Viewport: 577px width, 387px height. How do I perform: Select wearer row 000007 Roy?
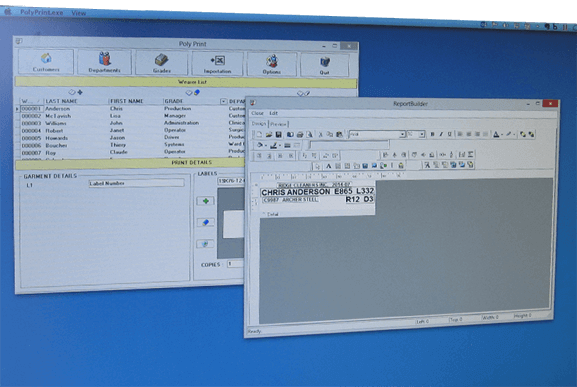pos(131,152)
